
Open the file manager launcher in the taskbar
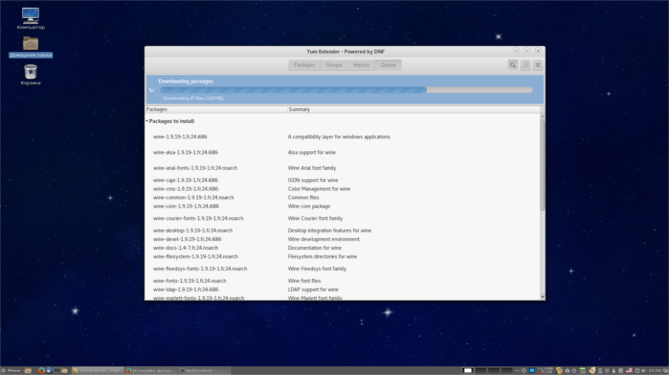[x=64, y=370]
